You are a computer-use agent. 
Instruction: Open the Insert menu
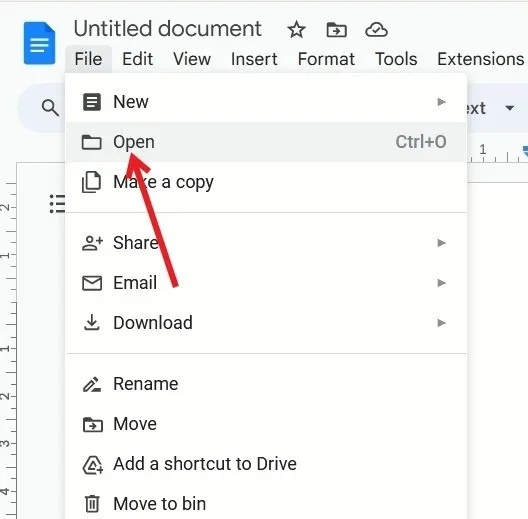(254, 59)
